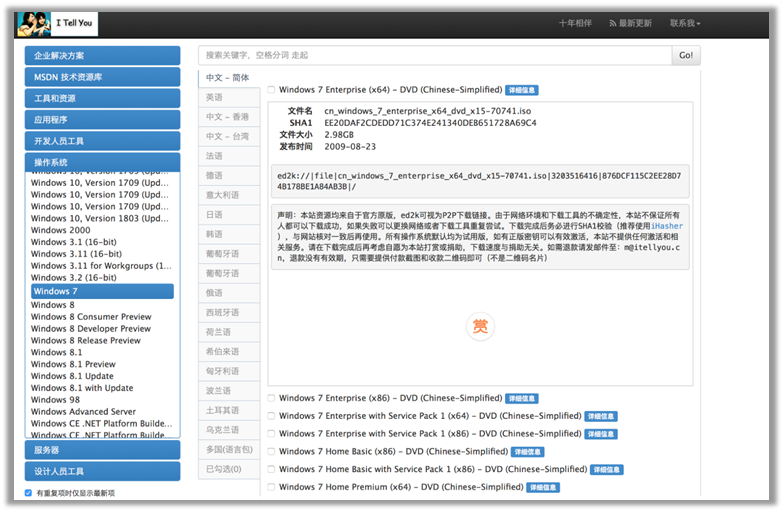Check Home Basic with Service Pack 1 checkbox
Image resolution: width=784 pixels, height=512 pixels.
click(x=271, y=470)
